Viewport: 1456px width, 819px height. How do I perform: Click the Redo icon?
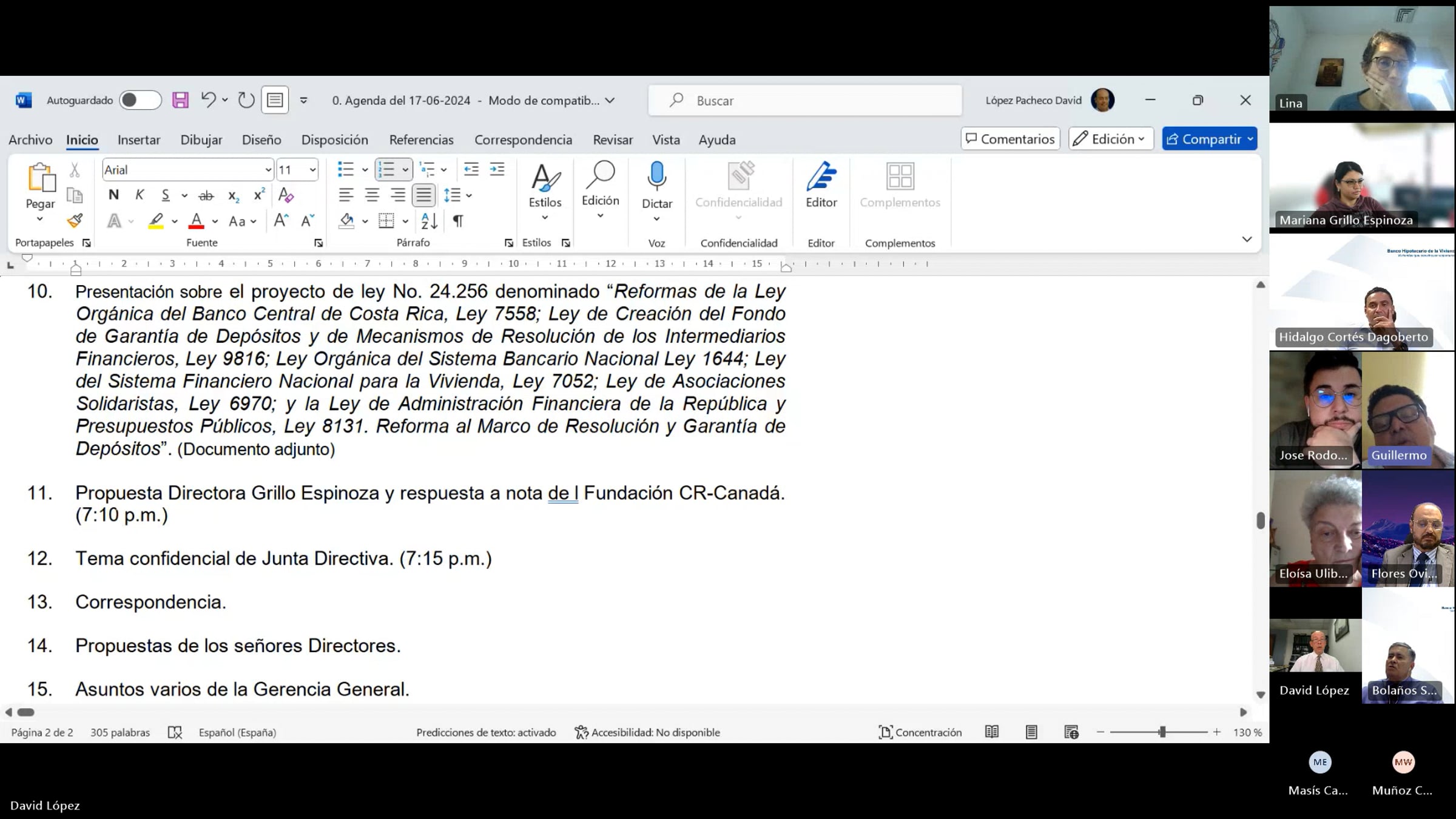pyautogui.click(x=246, y=100)
